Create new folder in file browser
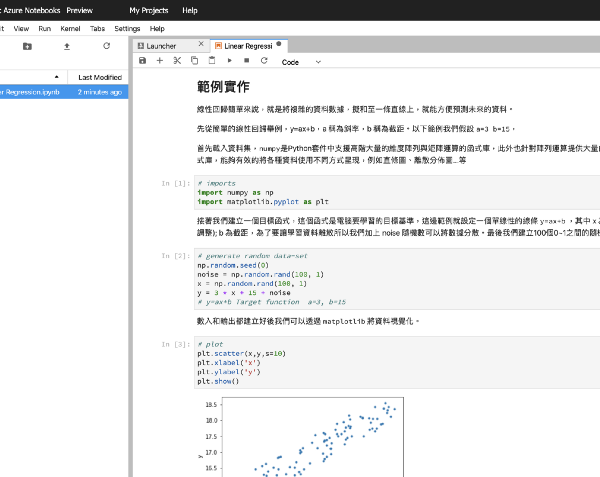This screenshot has height=477, width=600. tap(27, 46)
